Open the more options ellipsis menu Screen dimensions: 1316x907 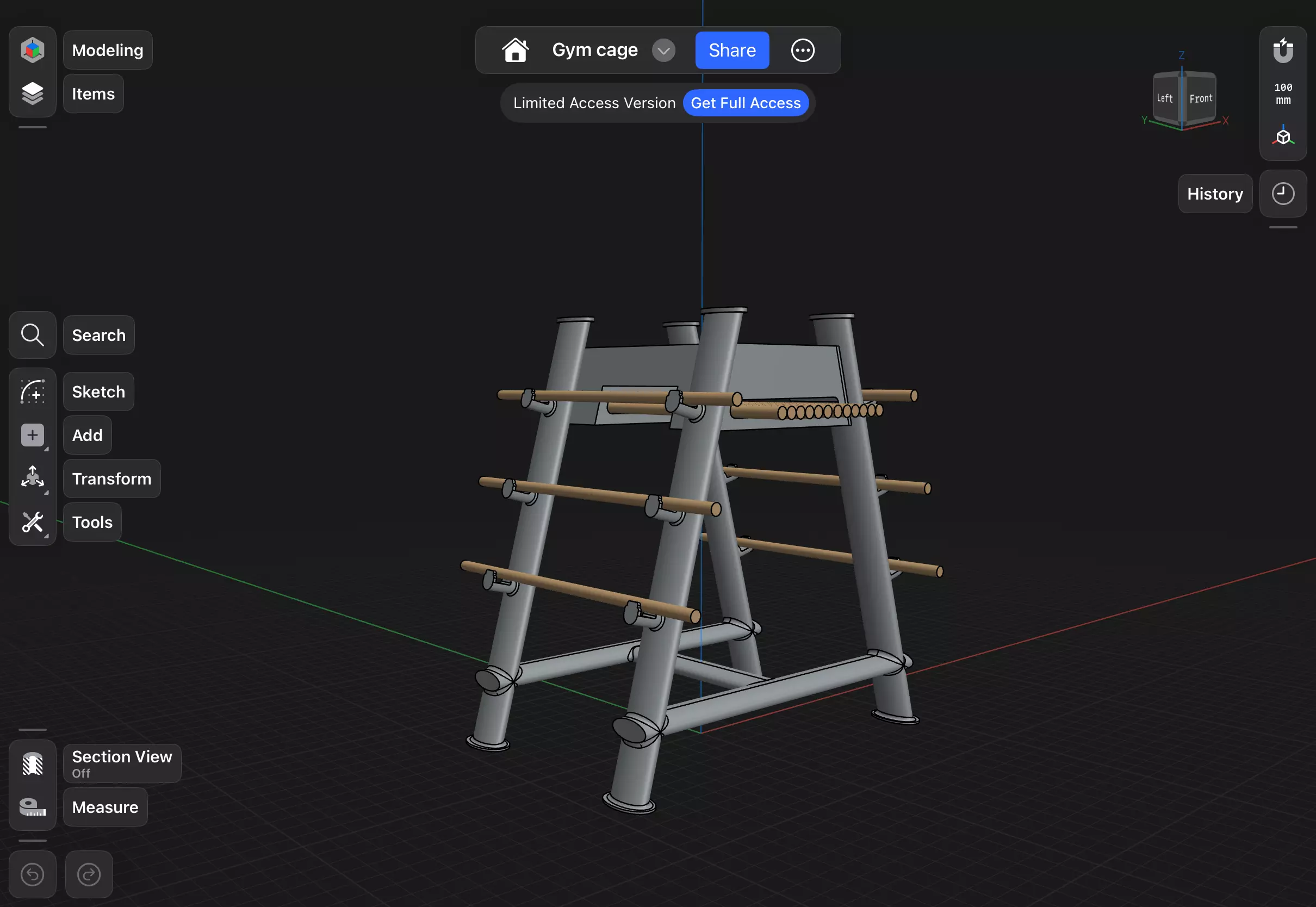point(802,51)
